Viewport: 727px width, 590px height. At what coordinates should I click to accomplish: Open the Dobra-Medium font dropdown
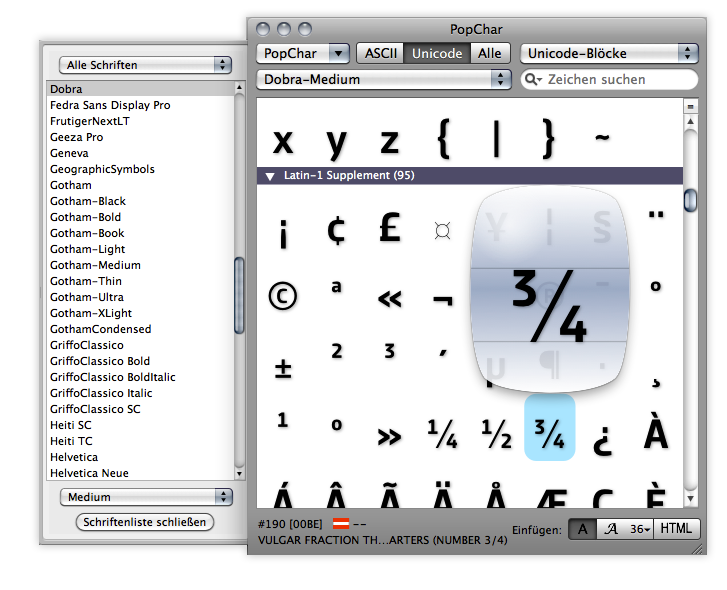tap(384, 79)
